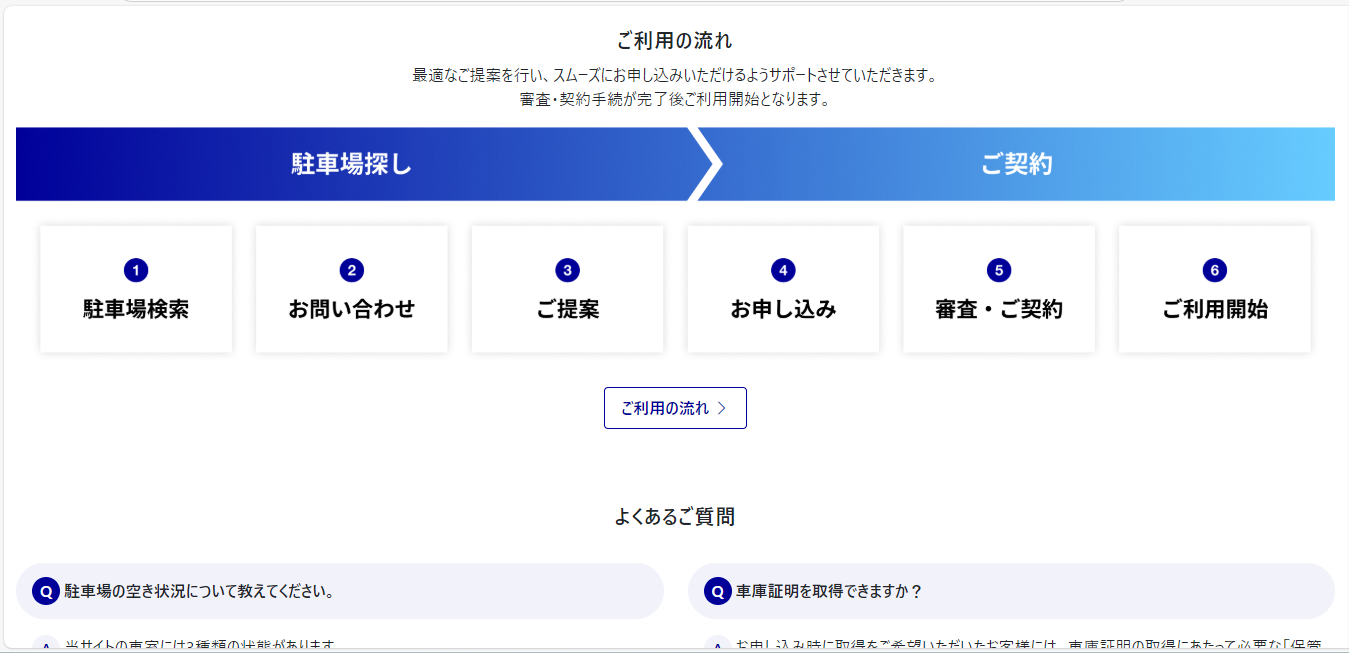This screenshot has width=1349, height=653.
Task: Select the ご提案 step label
Action: (x=567, y=309)
